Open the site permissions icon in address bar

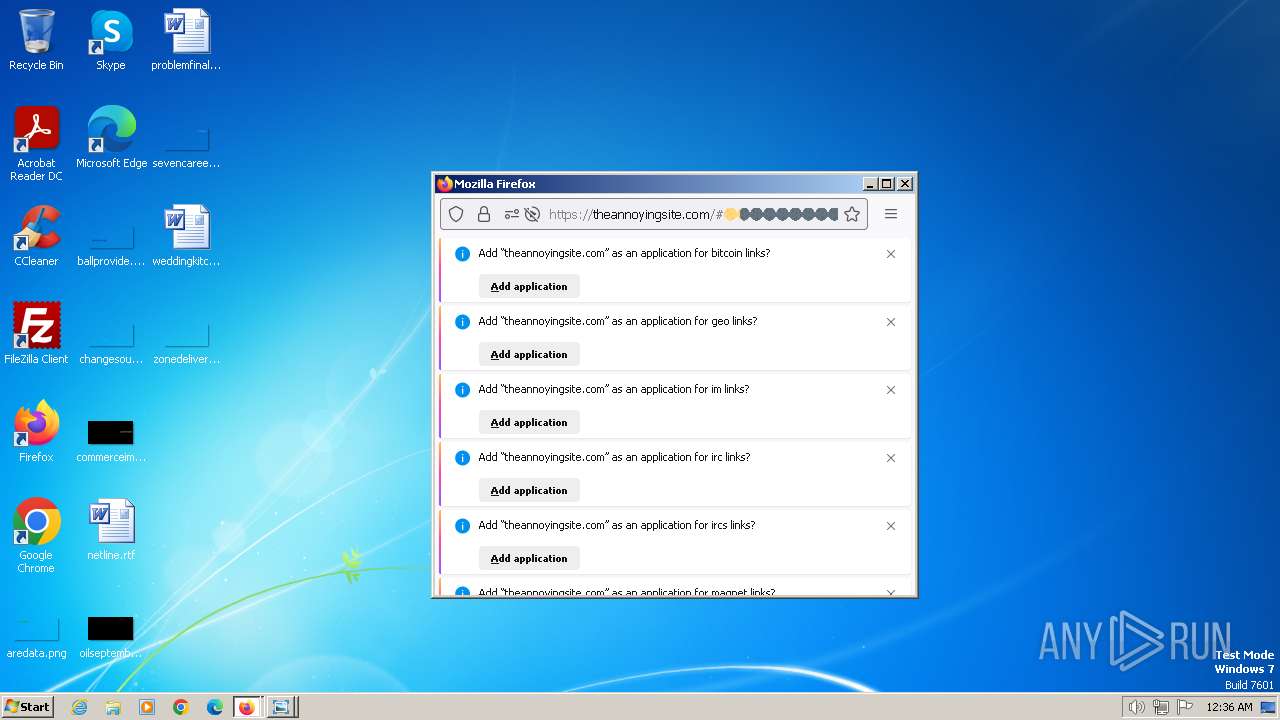tap(512, 214)
